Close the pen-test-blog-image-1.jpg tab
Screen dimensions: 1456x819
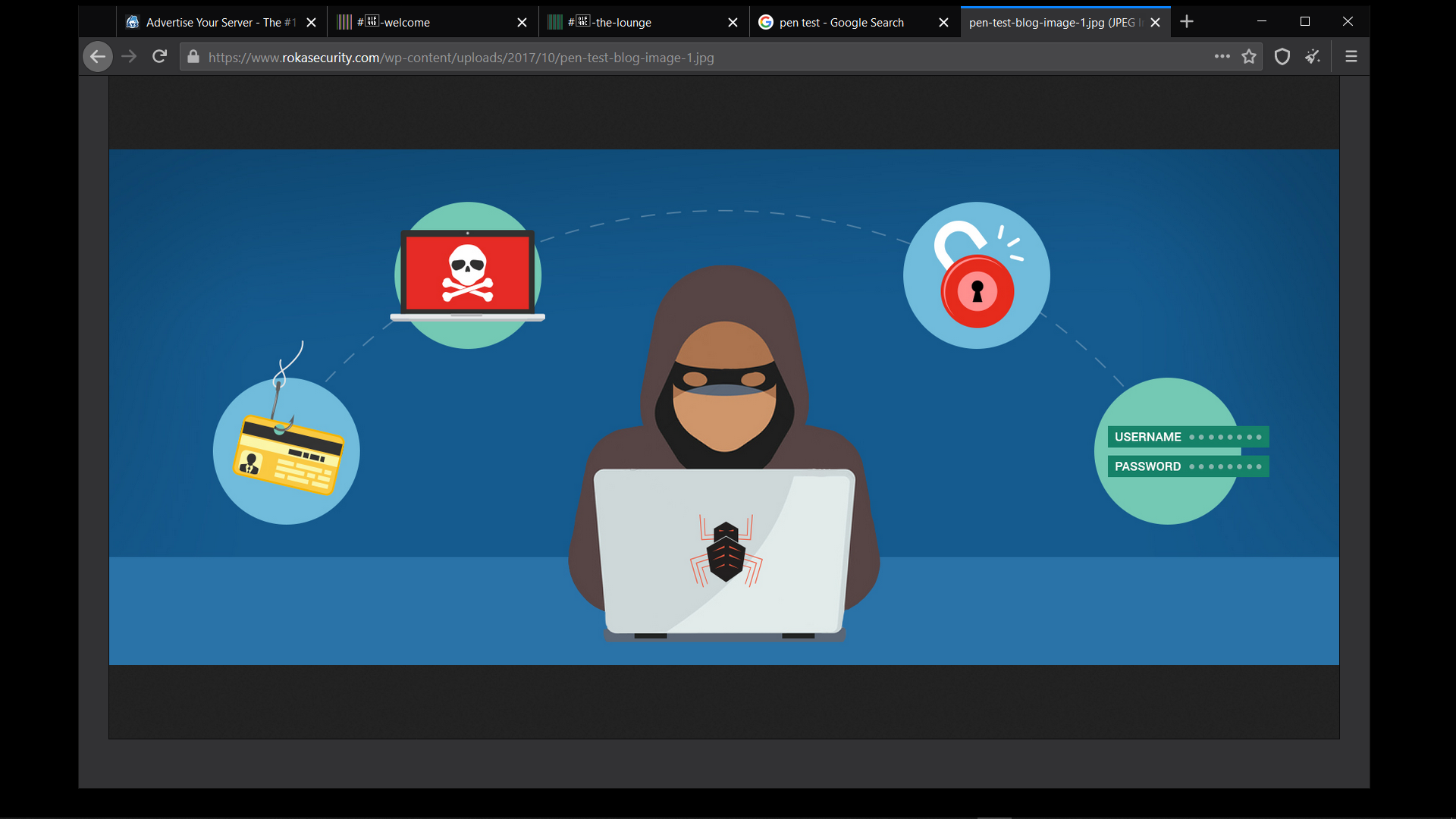click(1155, 23)
